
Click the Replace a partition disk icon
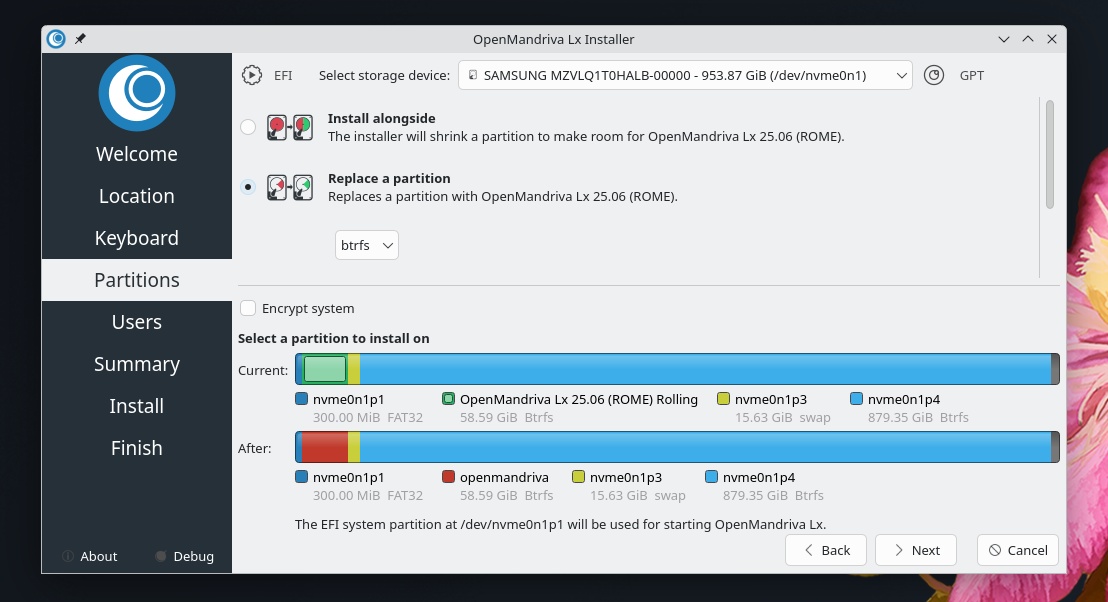[290, 187]
